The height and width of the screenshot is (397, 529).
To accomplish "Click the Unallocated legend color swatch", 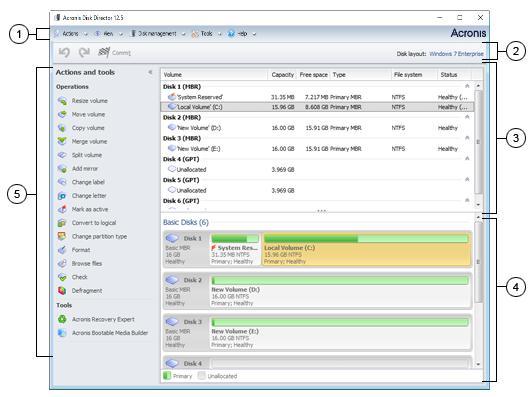I will point(201,376).
